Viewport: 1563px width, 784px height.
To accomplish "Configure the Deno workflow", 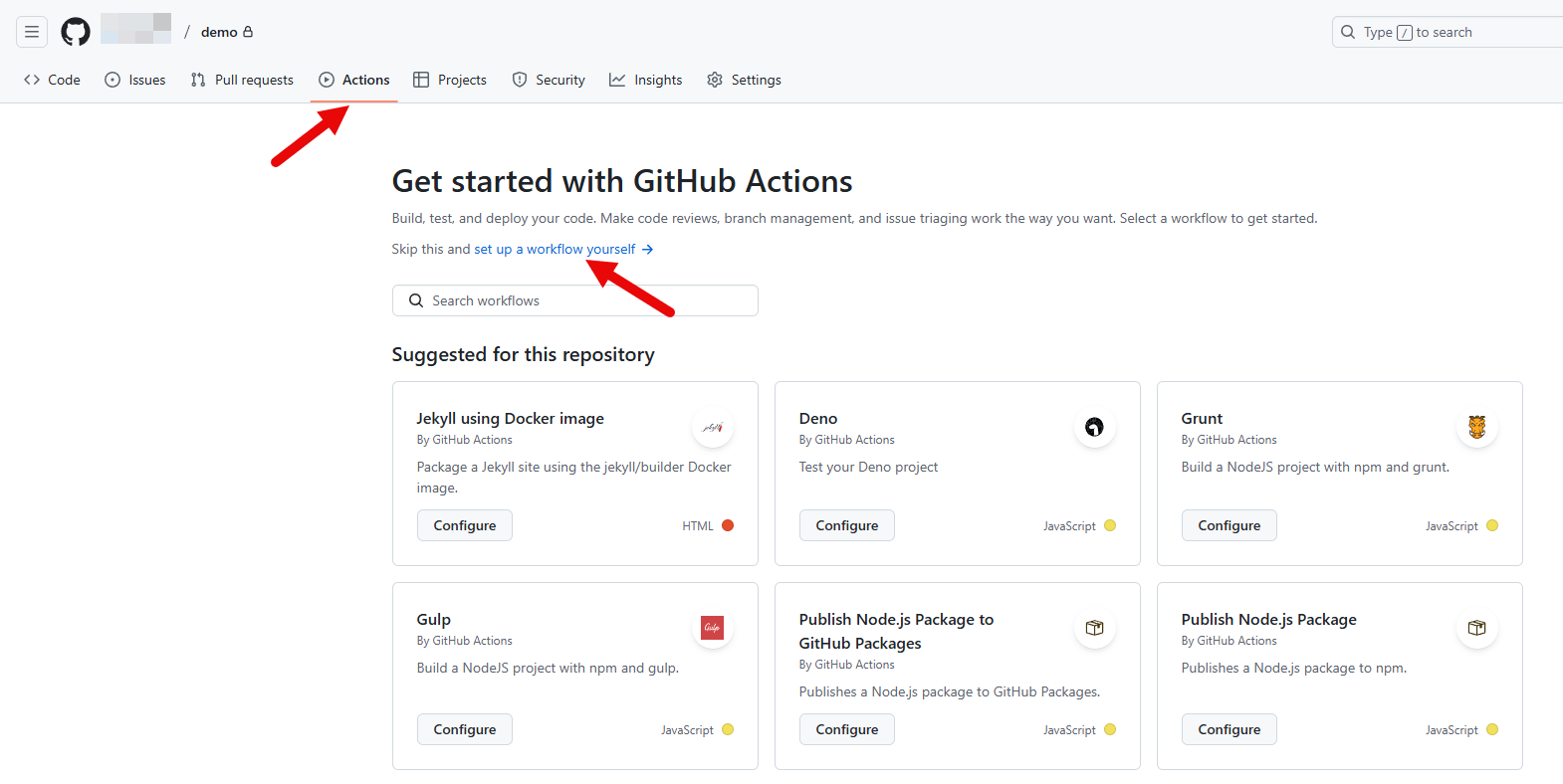I will tap(847, 525).
